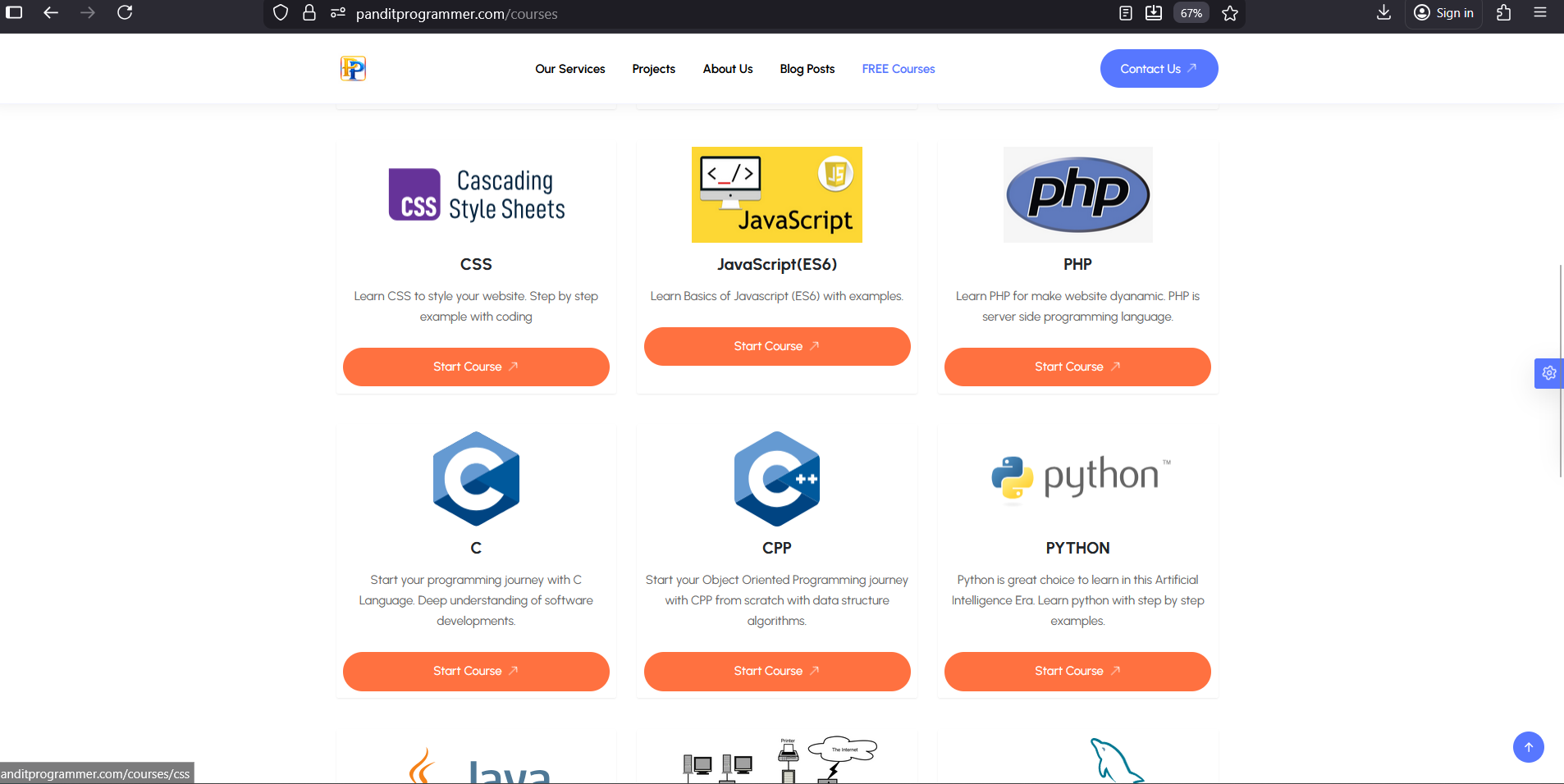Open the browser downloads panel
The image size is (1564, 784).
pyautogui.click(x=1383, y=13)
